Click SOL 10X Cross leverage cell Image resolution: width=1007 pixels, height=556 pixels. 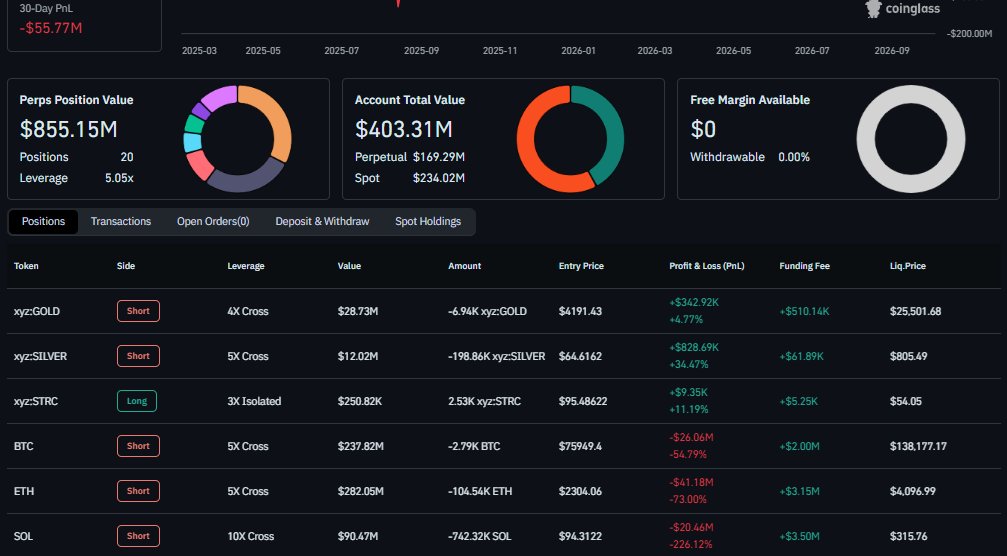coord(250,536)
